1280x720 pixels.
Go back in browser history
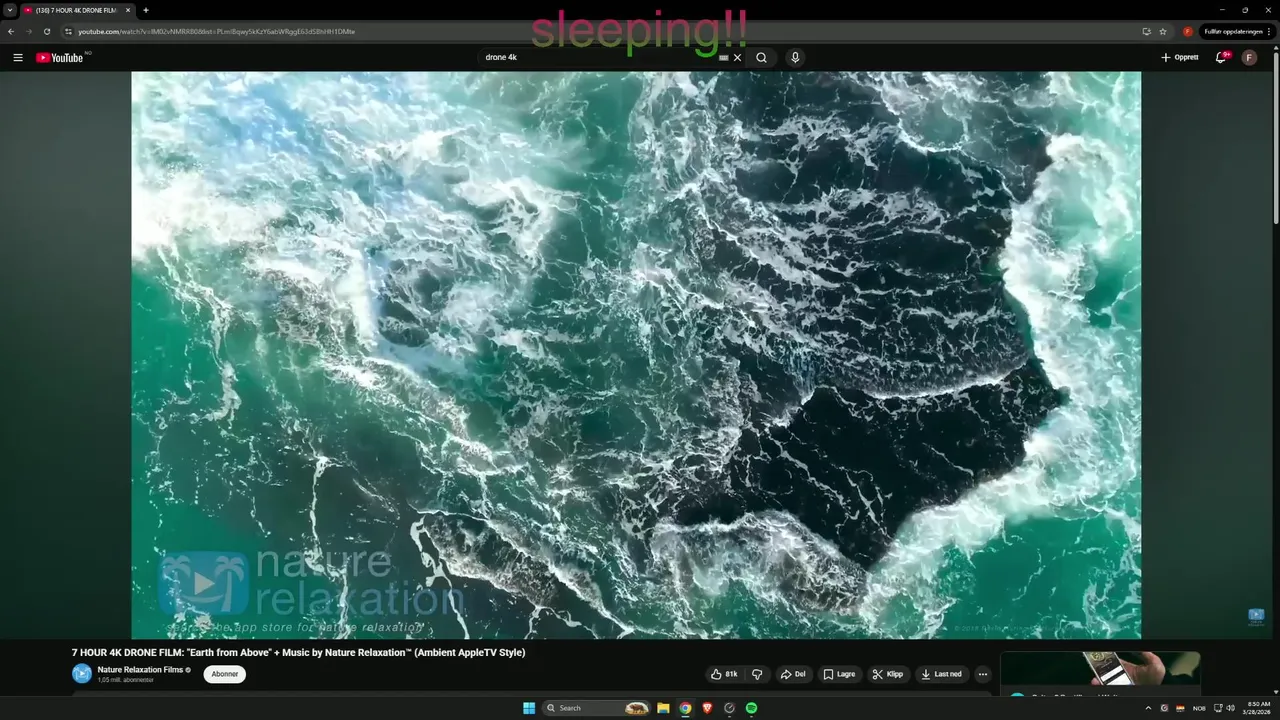[11, 31]
